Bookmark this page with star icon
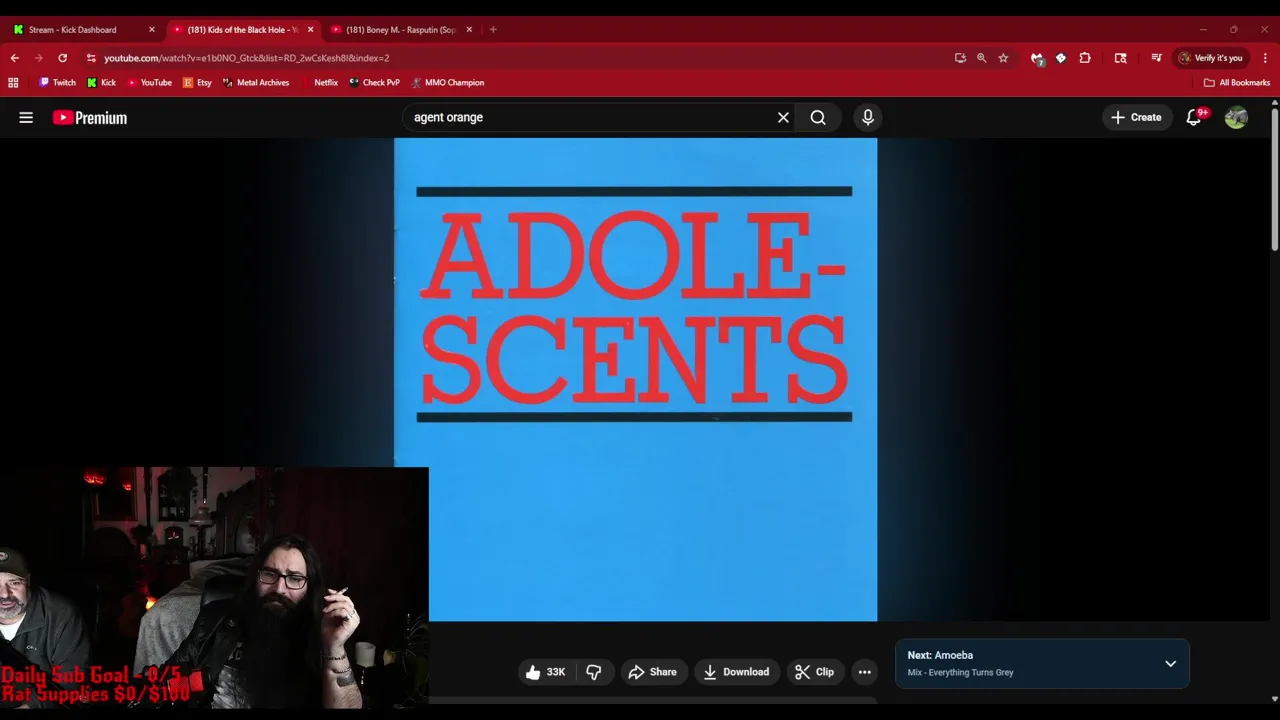This screenshot has width=1280, height=720. (x=1003, y=58)
